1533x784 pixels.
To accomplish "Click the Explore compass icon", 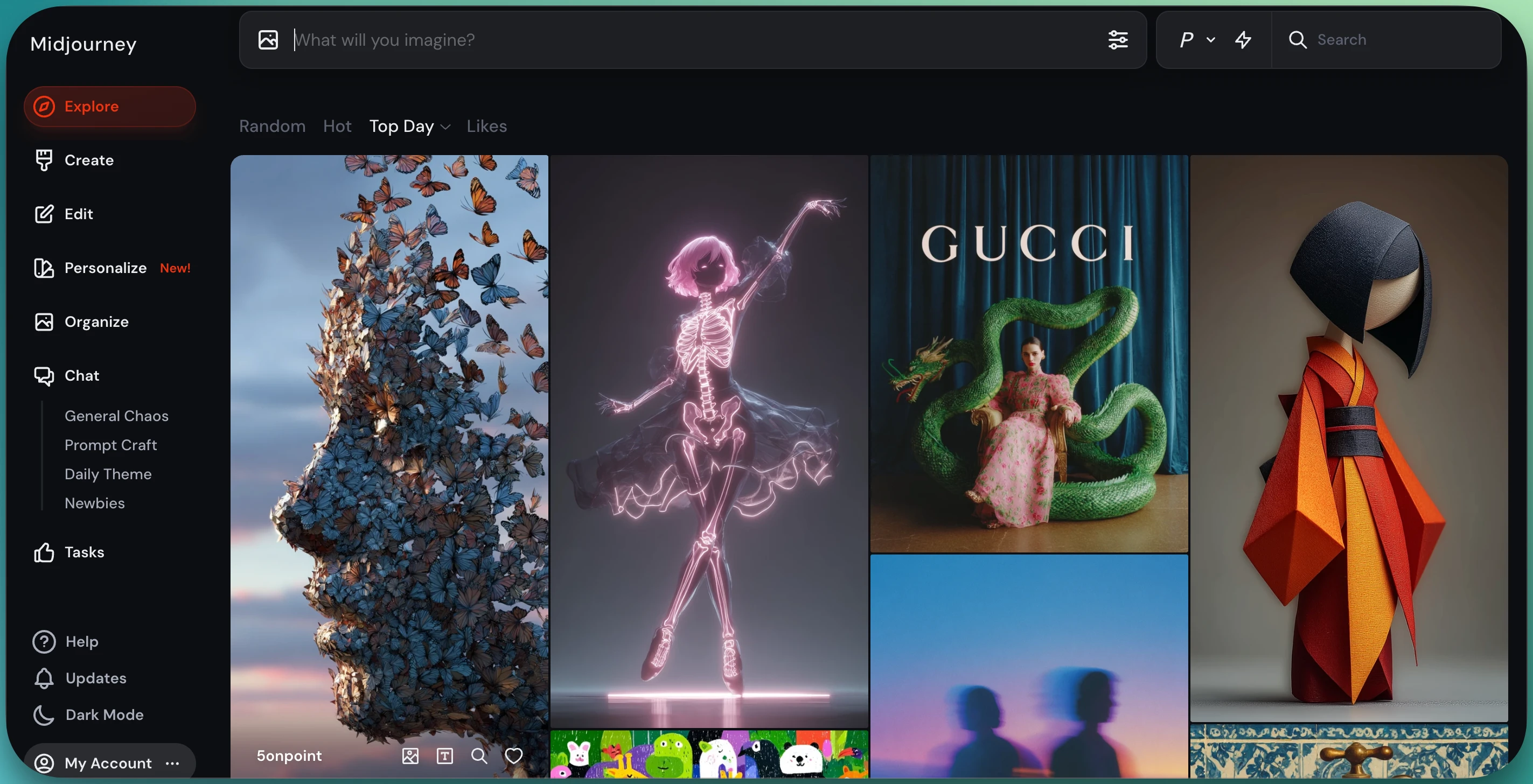I will [x=44, y=107].
